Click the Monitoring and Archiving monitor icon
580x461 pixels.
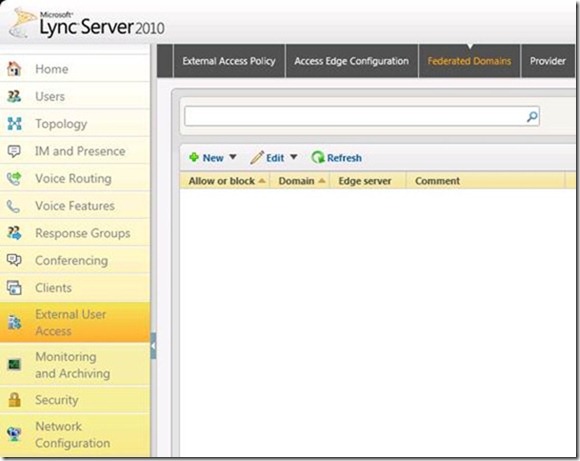tap(14, 364)
